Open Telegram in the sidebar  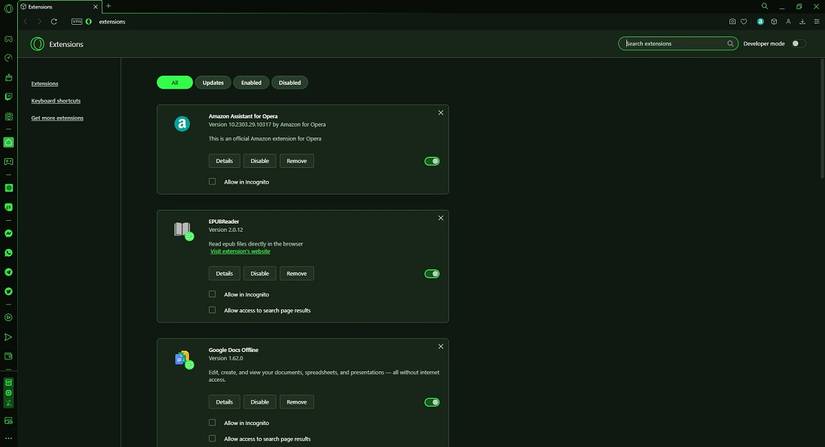(x=8, y=272)
